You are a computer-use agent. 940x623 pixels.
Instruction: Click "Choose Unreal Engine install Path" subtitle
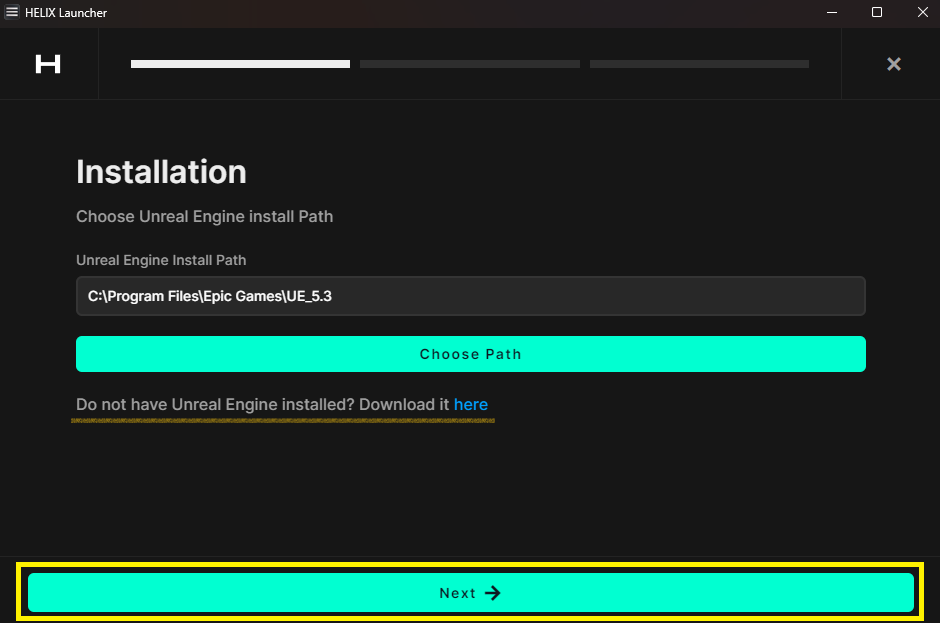click(x=204, y=216)
